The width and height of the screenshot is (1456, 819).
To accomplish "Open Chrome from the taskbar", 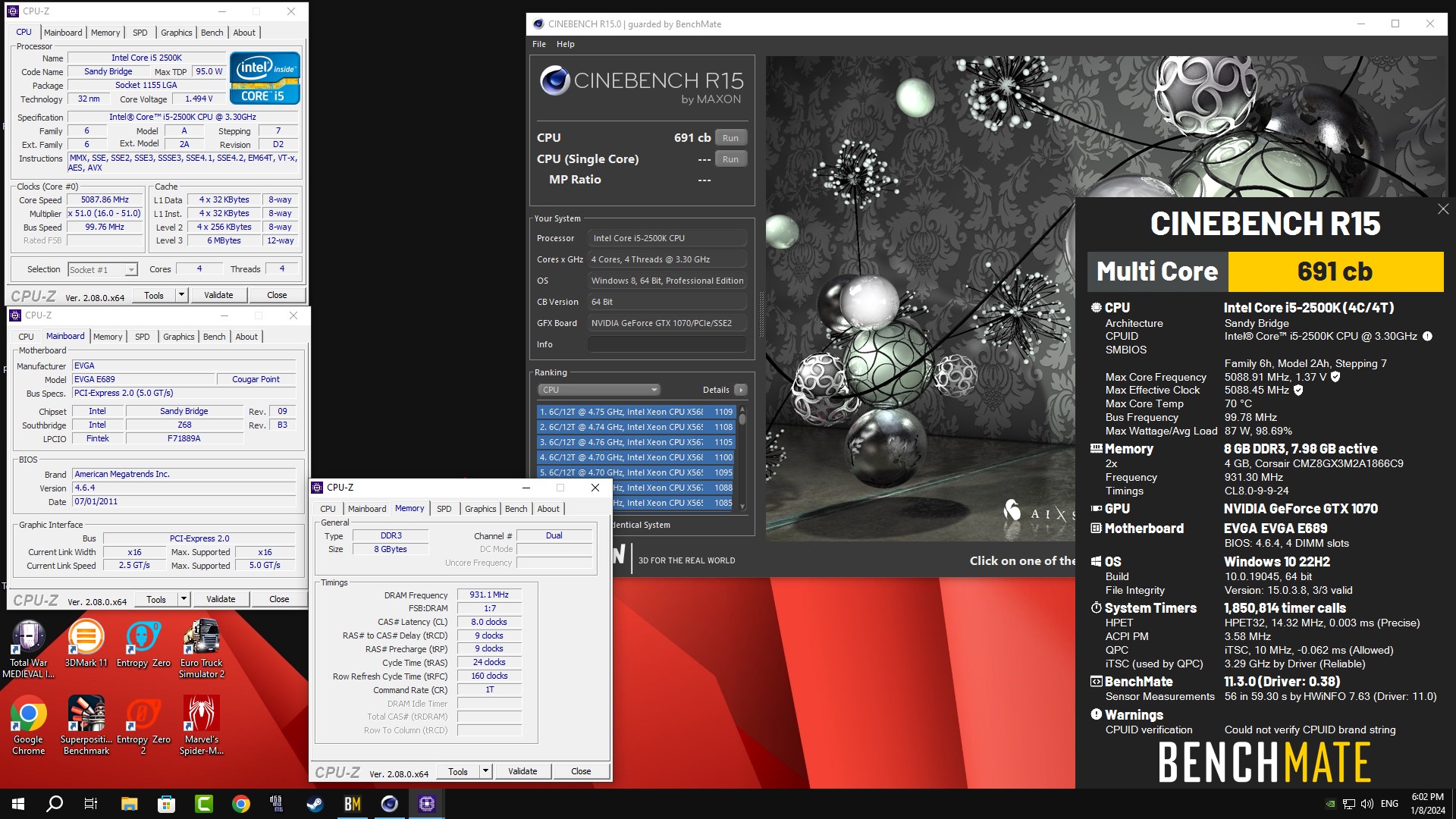I will pyautogui.click(x=240, y=804).
